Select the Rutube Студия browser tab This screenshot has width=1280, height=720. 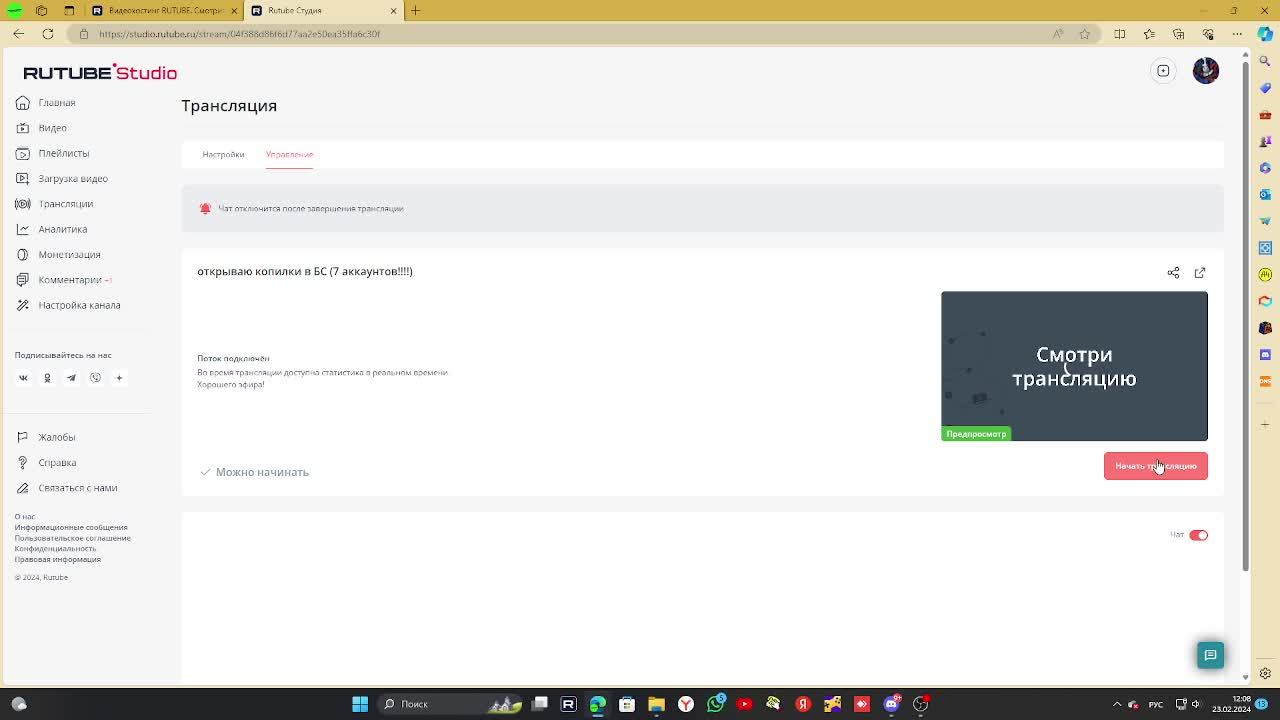pos(324,10)
